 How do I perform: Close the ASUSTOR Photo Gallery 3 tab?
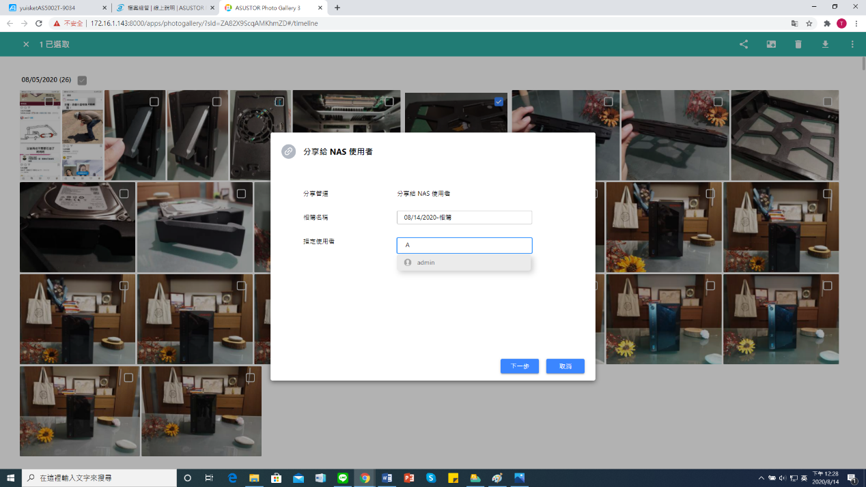[x=320, y=8]
